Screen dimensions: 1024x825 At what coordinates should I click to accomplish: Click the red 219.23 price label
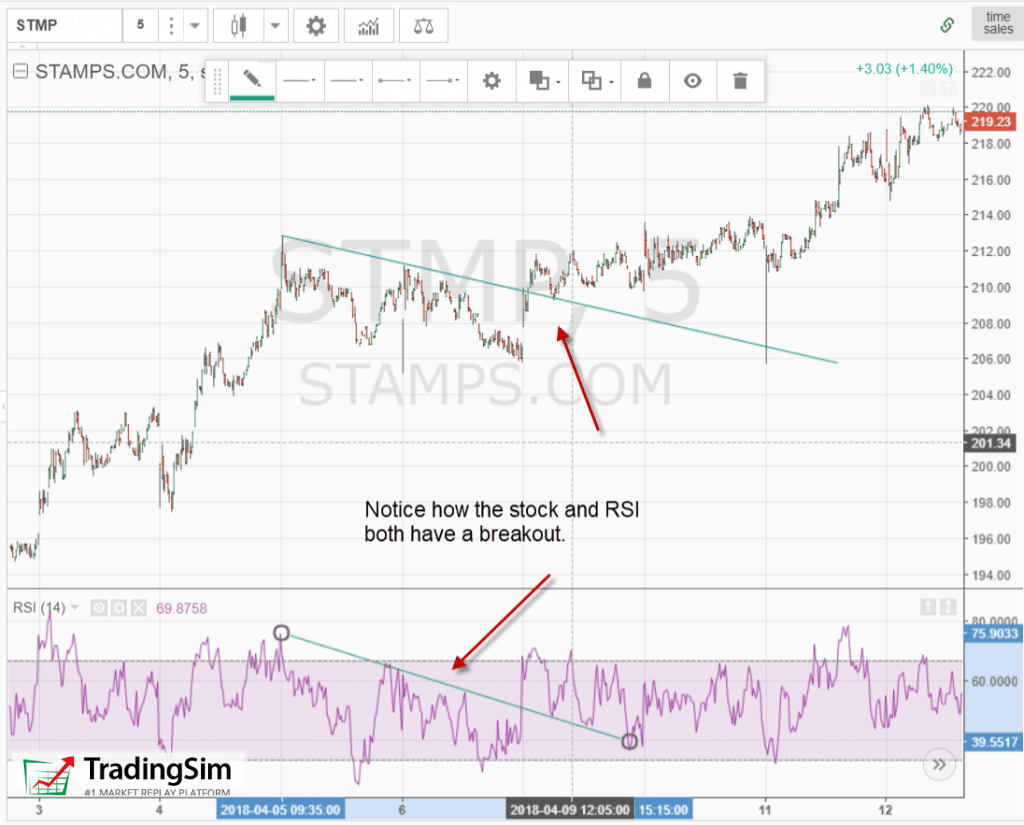[x=990, y=121]
